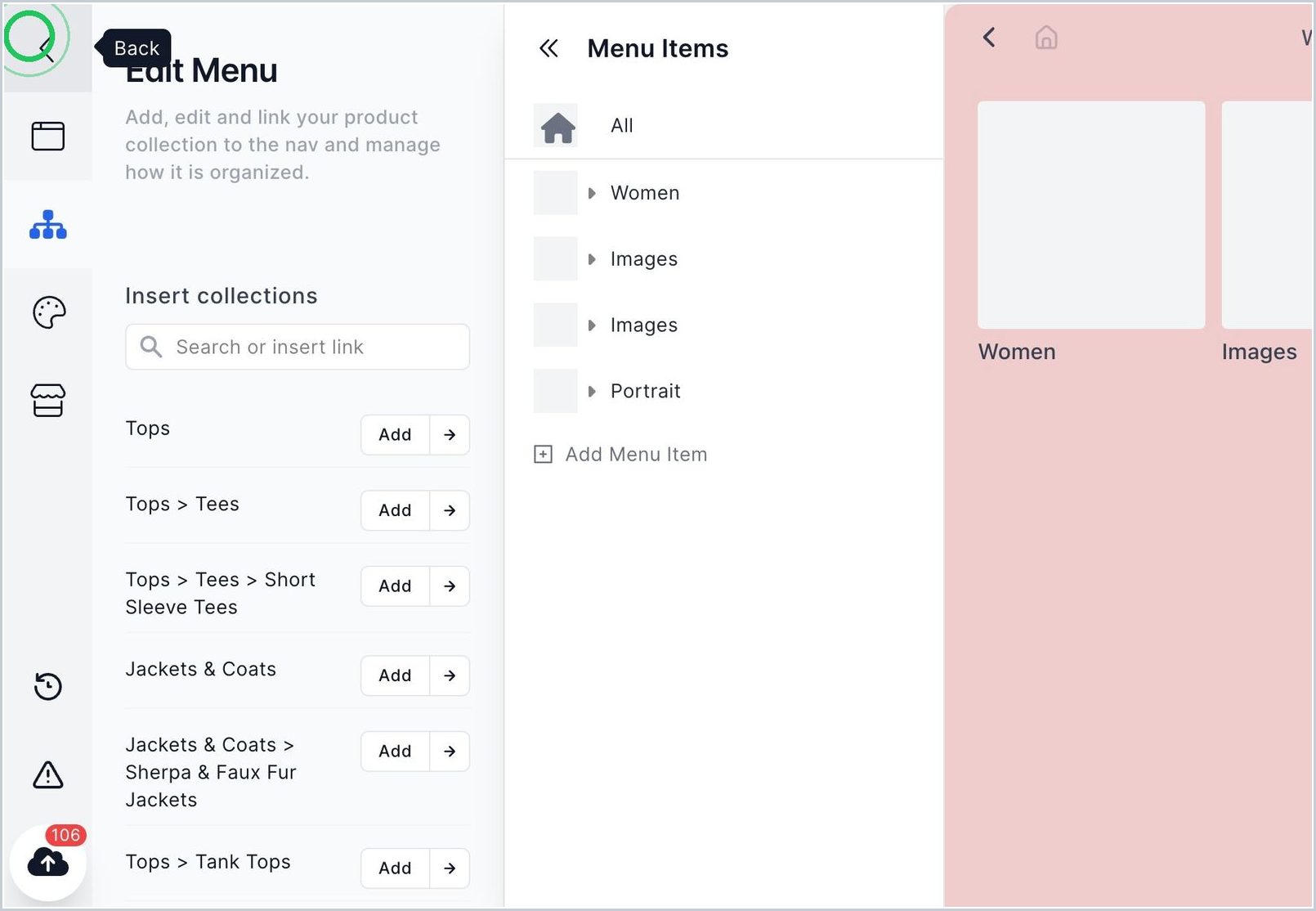The height and width of the screenshot is (911, 1316).
Task: Add the Tops collection
Action: point(395,434)
